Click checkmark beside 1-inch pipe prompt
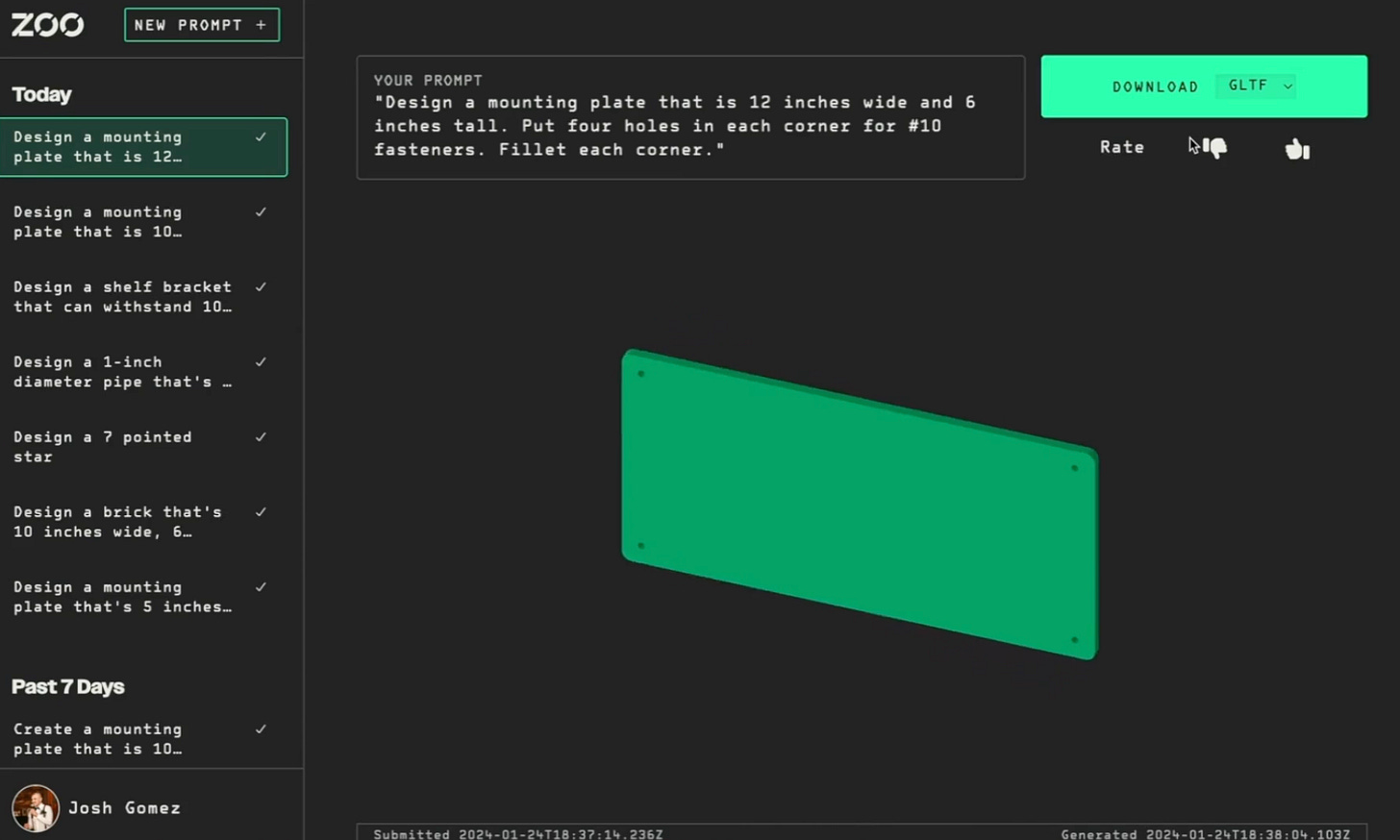 261,362
